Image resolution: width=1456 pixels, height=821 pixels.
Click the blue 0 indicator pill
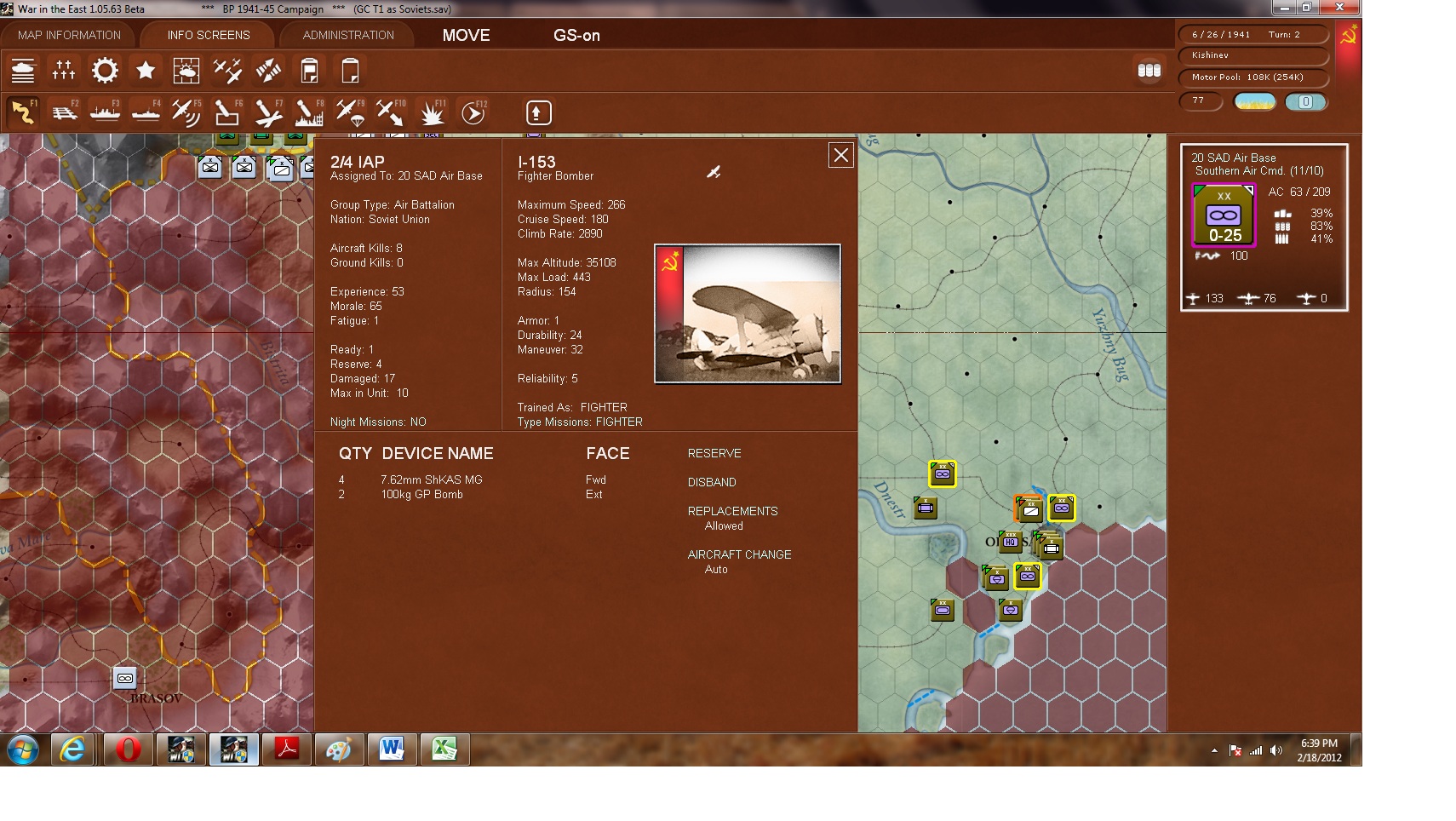point(1305,102)
